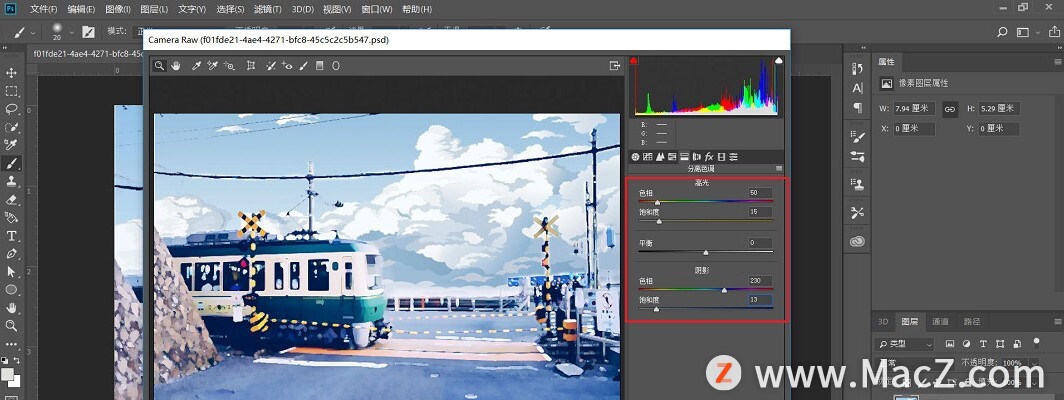
Task: Open the Creative Cloud Libraries panel icon
Action: (x=857, y=242)
